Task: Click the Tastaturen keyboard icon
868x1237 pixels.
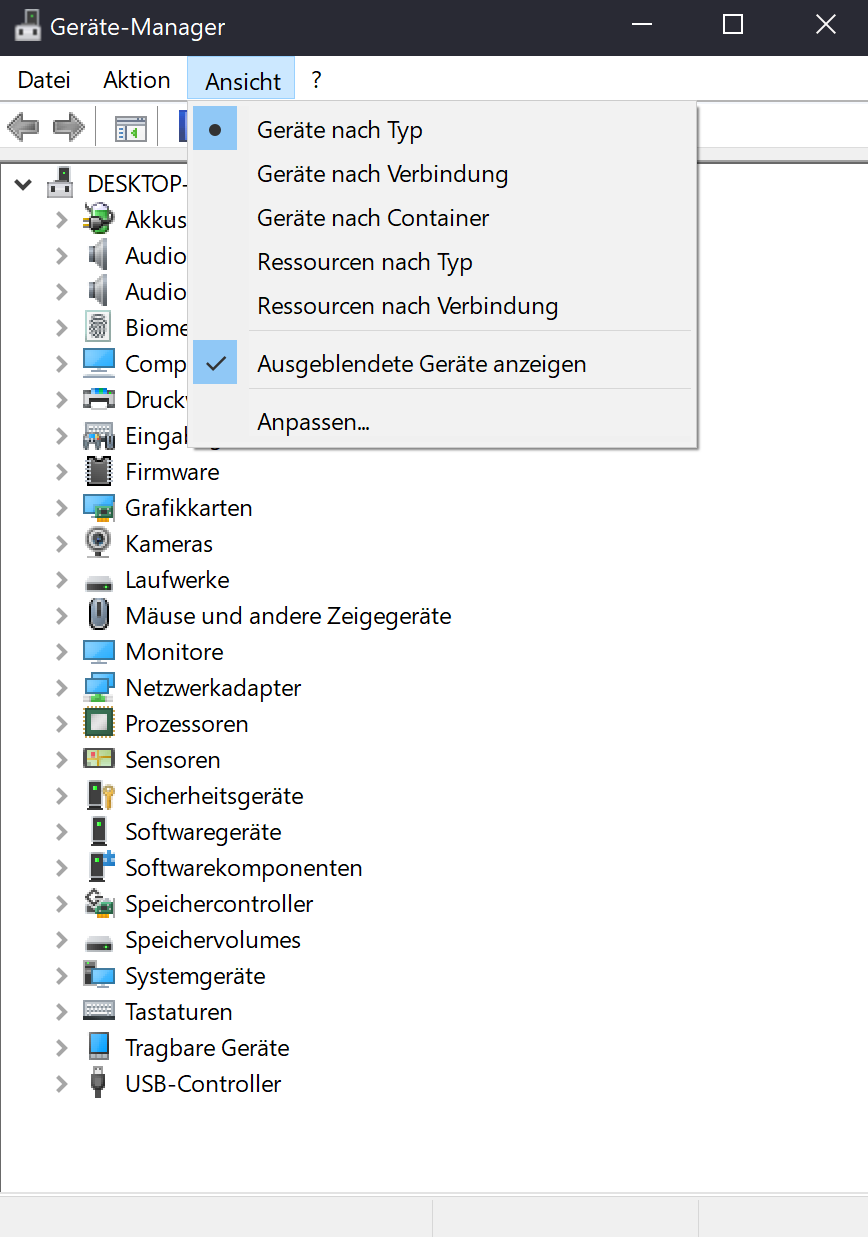Action: click(x=99, y=1011)
